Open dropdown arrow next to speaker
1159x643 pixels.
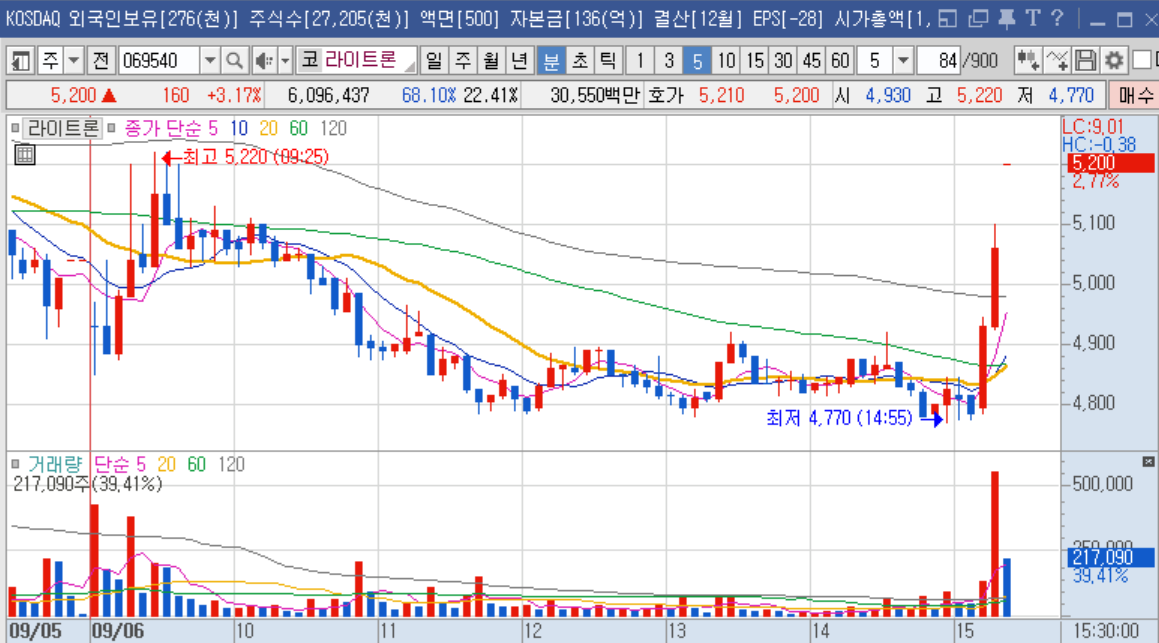point(285,61)
